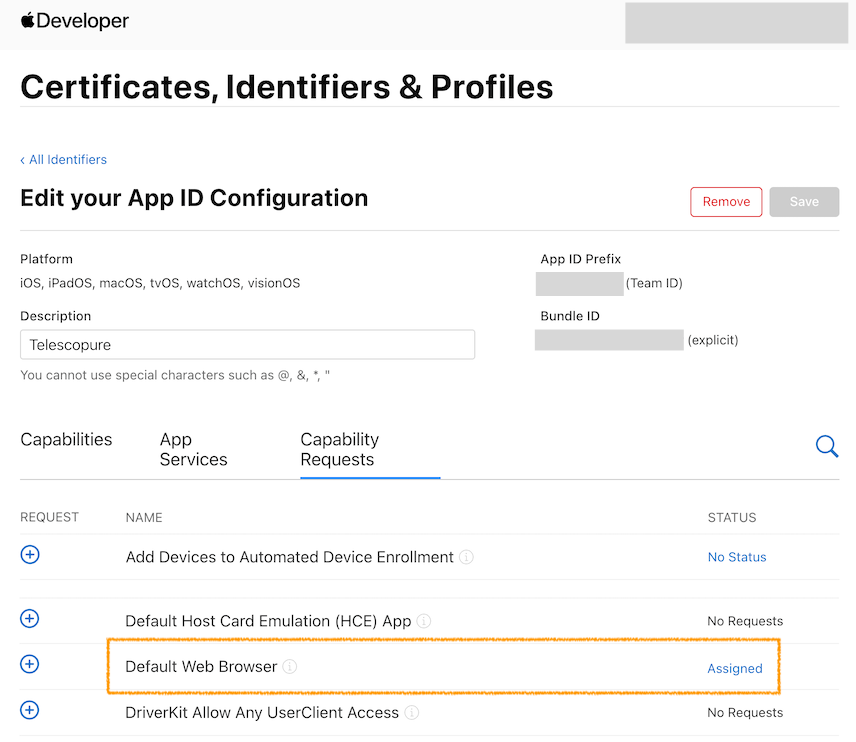Click the Description text field
The height and width of the screenshot is (742, 856).
pyautogui.click(x=247, y=345)
